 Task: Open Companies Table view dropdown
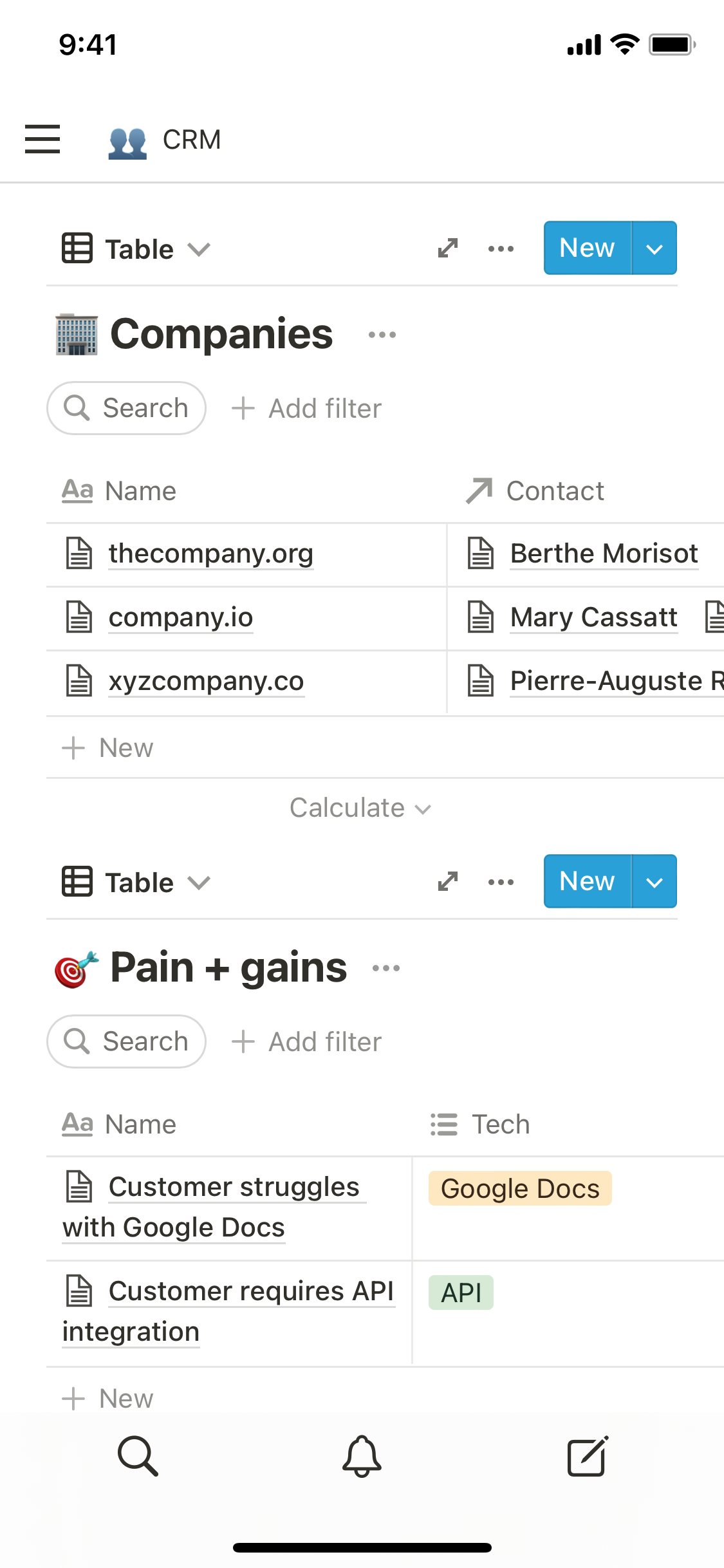(x=136, y=249)
